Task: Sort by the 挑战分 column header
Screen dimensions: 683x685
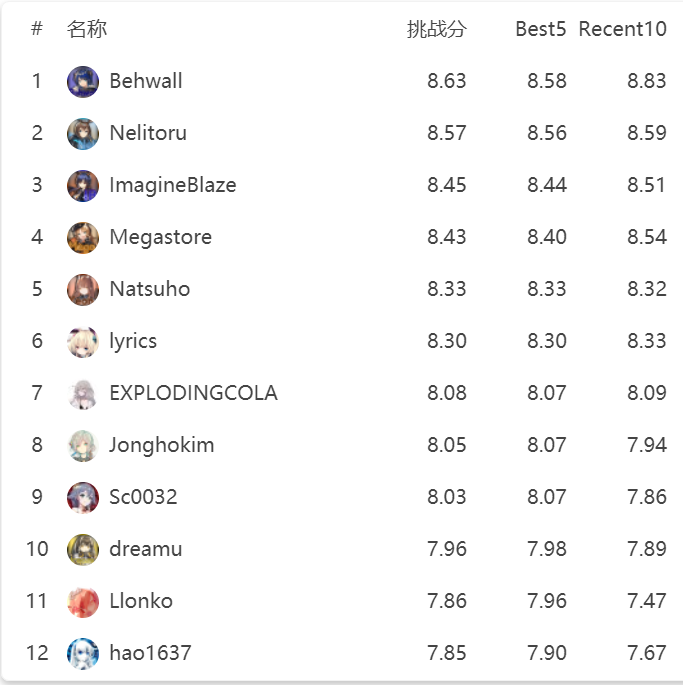Action: click(x=437, y=29)
